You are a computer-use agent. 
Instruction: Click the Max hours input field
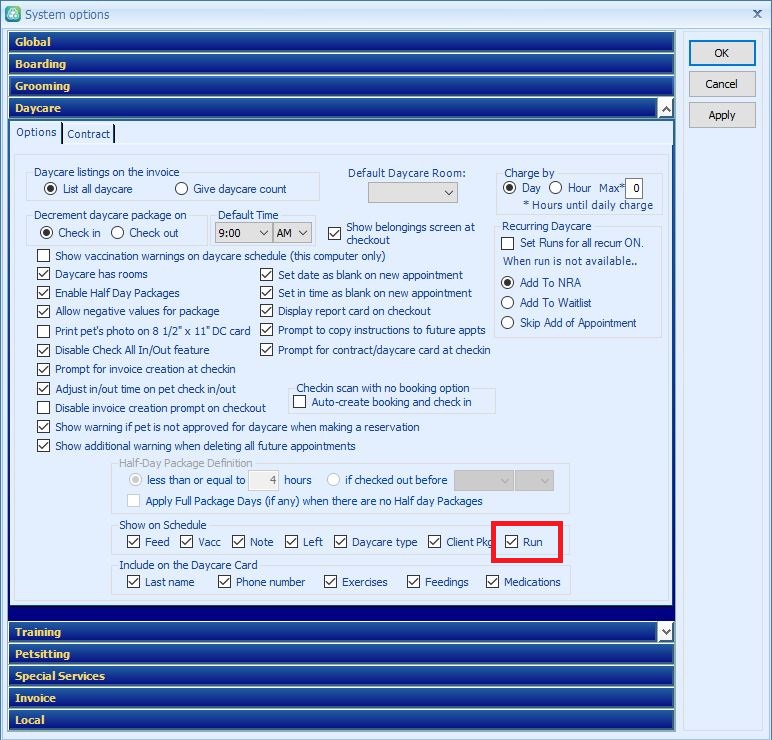coord(634,188)
